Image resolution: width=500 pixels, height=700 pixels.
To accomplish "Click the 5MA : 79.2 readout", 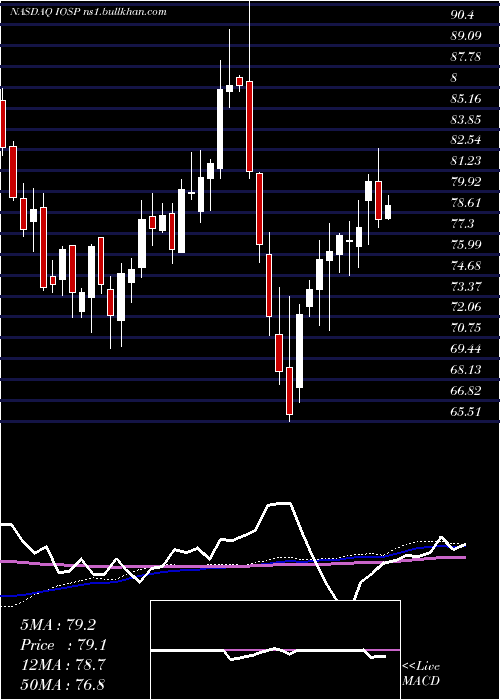I will [x=58, y=625].
